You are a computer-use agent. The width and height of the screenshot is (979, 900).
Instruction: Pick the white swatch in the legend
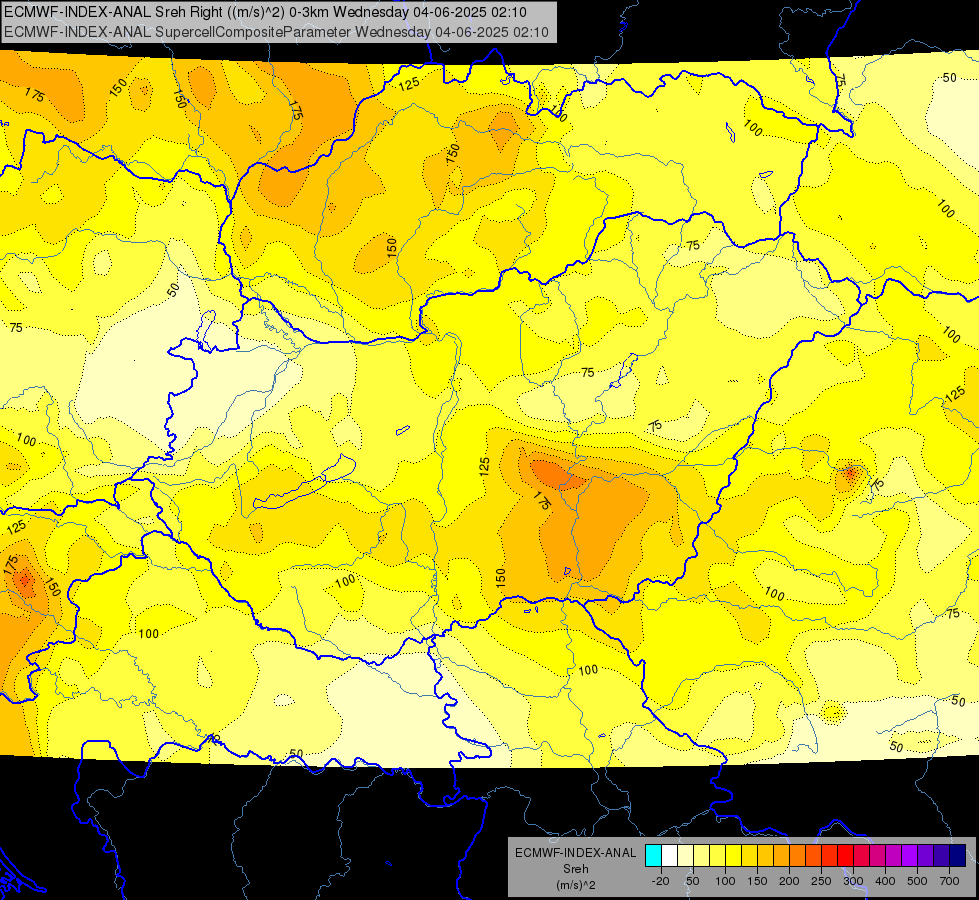669,855
